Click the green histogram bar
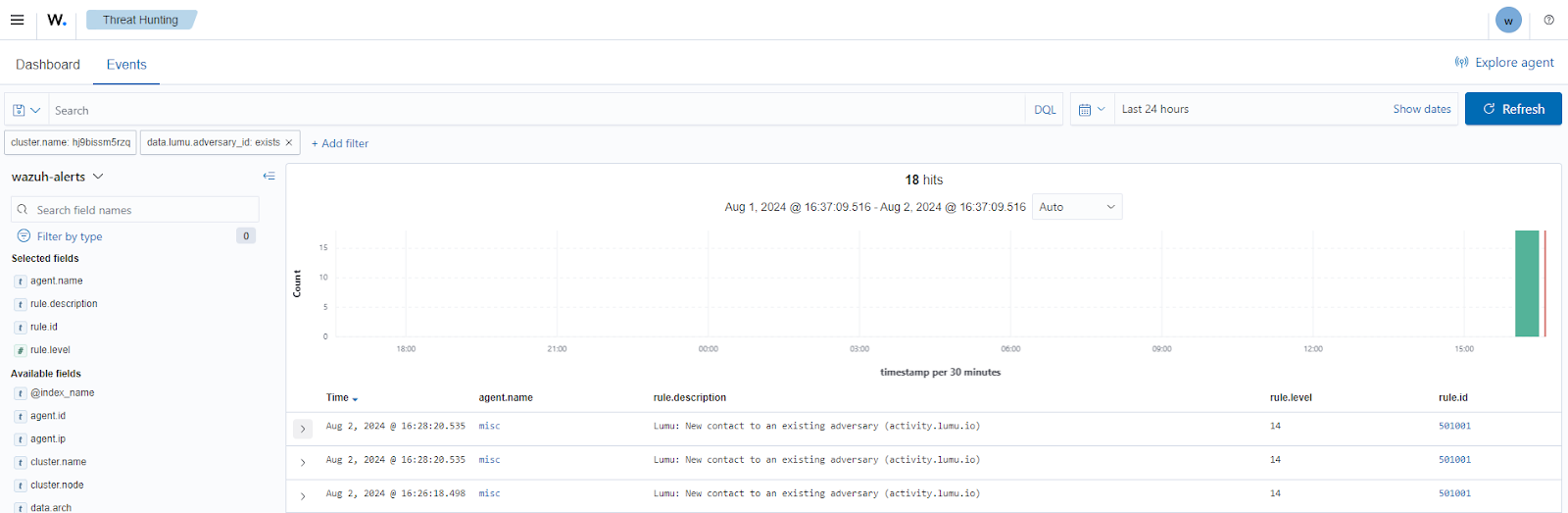The height and width of the screenshot is (513, 1568). tap(1526, 283)
